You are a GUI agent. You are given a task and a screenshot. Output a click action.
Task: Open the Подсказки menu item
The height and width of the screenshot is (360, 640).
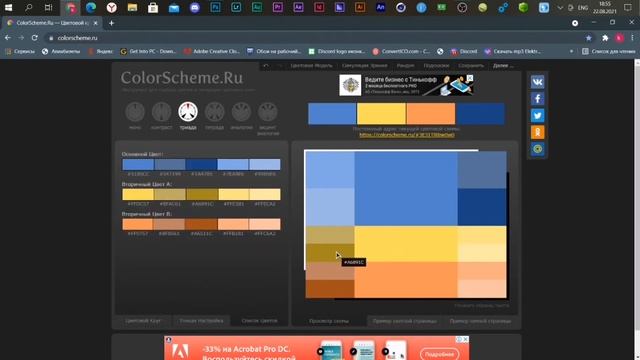click(x=436, y=66)
